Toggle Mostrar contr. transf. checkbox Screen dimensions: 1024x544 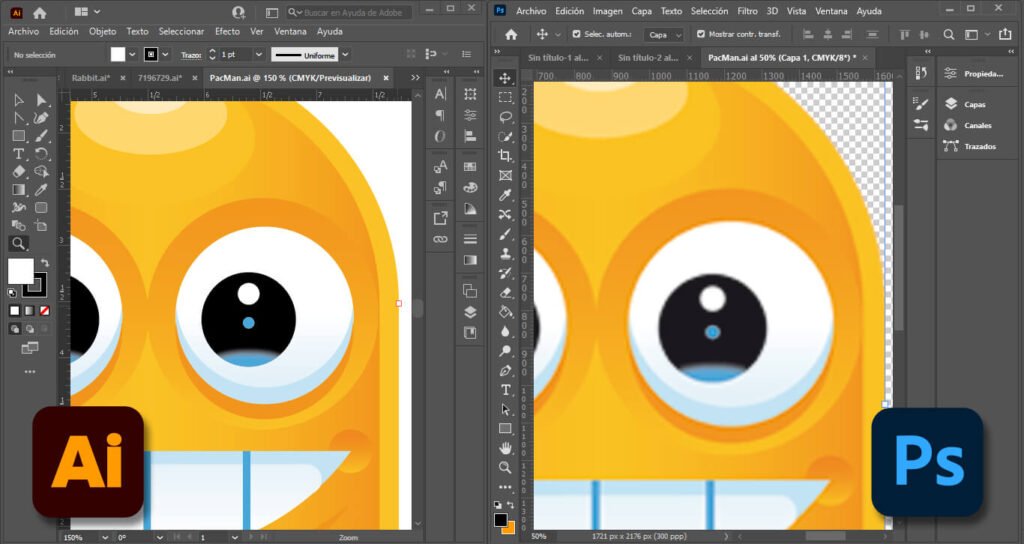[701, 34]
